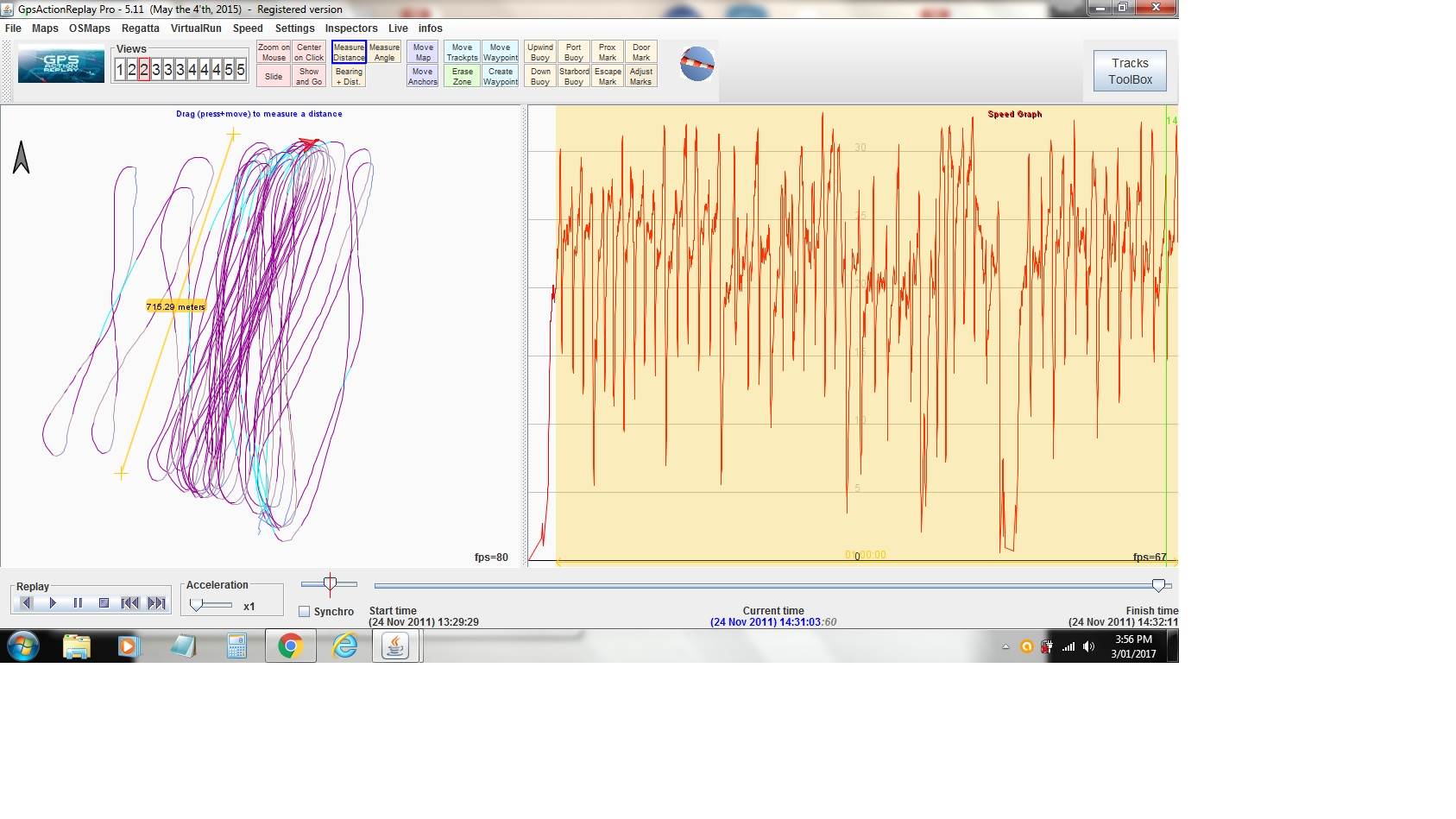Click the windsock wind direction icon
Image resolution: width=1456 pixels, height=819 pixels.
pyautogui.click(x=696, y=65)
